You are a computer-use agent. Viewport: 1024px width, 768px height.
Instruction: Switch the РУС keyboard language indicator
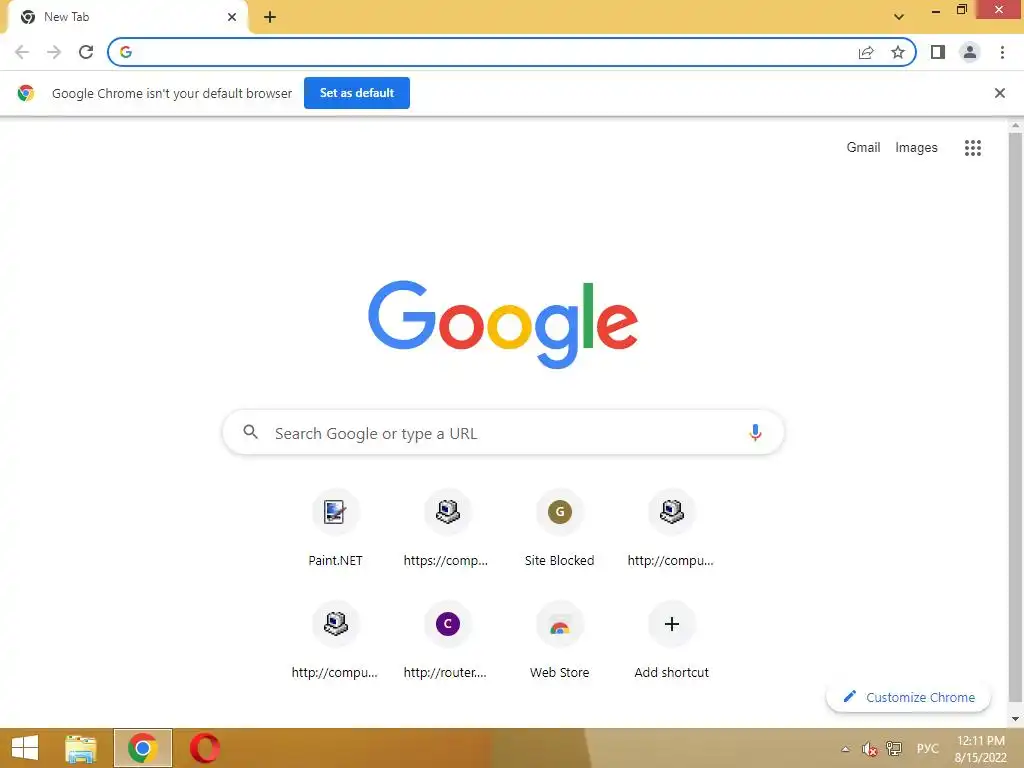(927, 748)
